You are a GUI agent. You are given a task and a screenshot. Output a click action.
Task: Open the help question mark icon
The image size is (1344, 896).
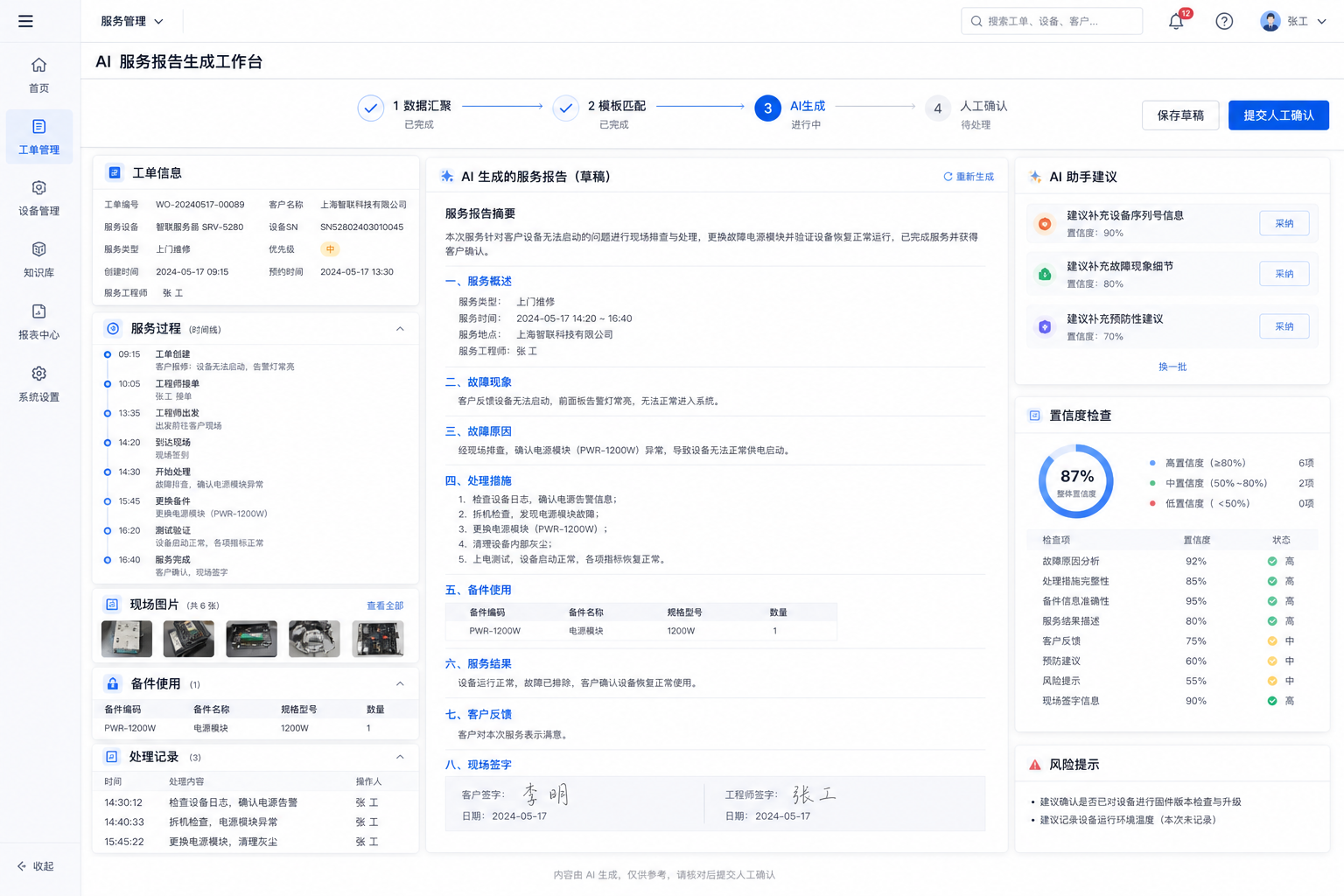(1224, 21)
